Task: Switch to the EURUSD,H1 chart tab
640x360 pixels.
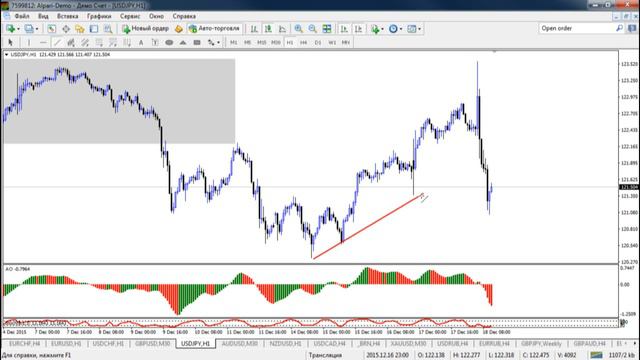Action: (x=66, y=344)
